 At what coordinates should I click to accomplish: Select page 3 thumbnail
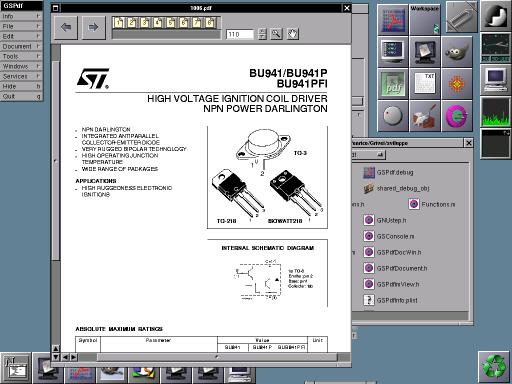(x=145, y=23)
